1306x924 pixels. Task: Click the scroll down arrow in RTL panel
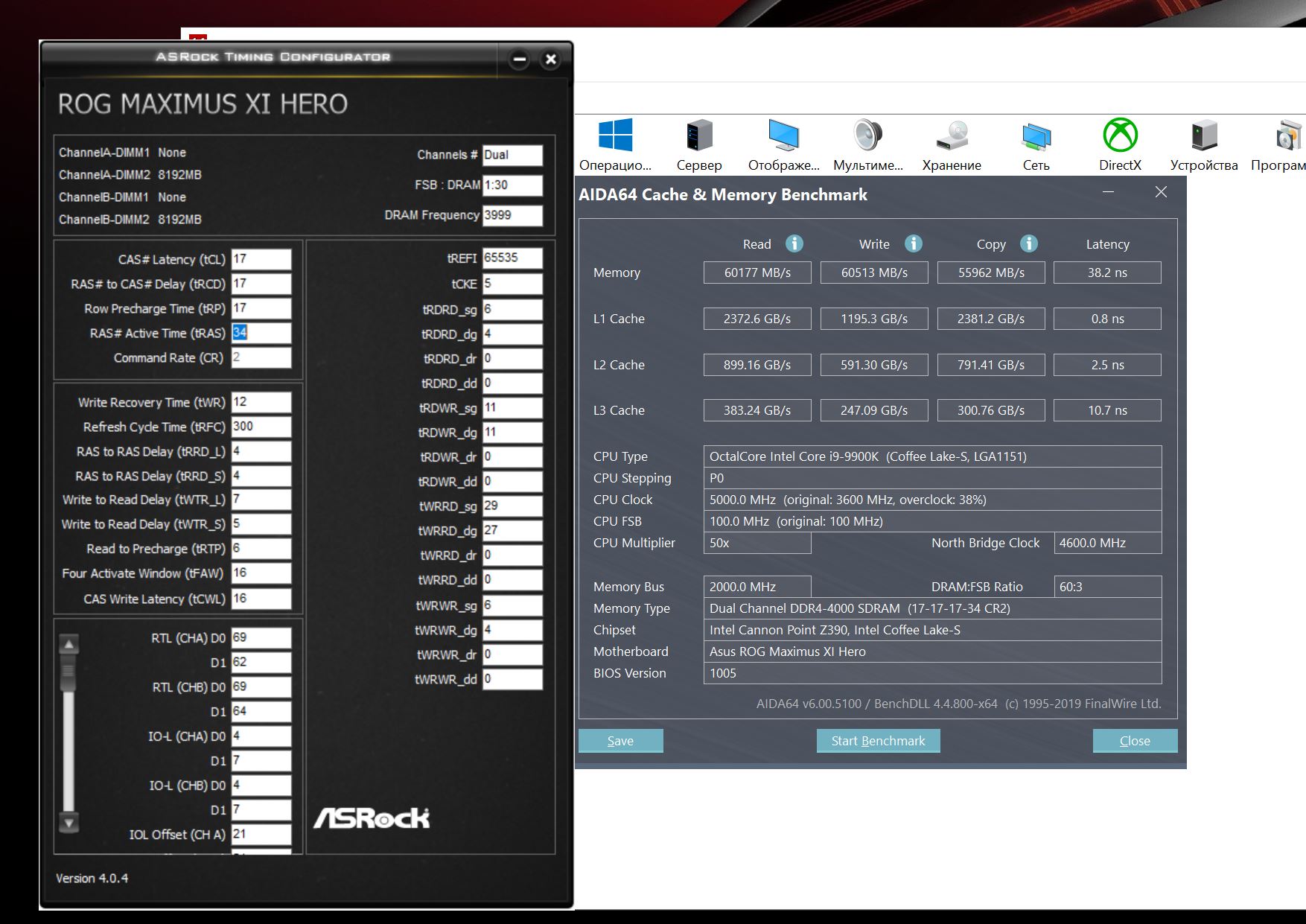69,823
